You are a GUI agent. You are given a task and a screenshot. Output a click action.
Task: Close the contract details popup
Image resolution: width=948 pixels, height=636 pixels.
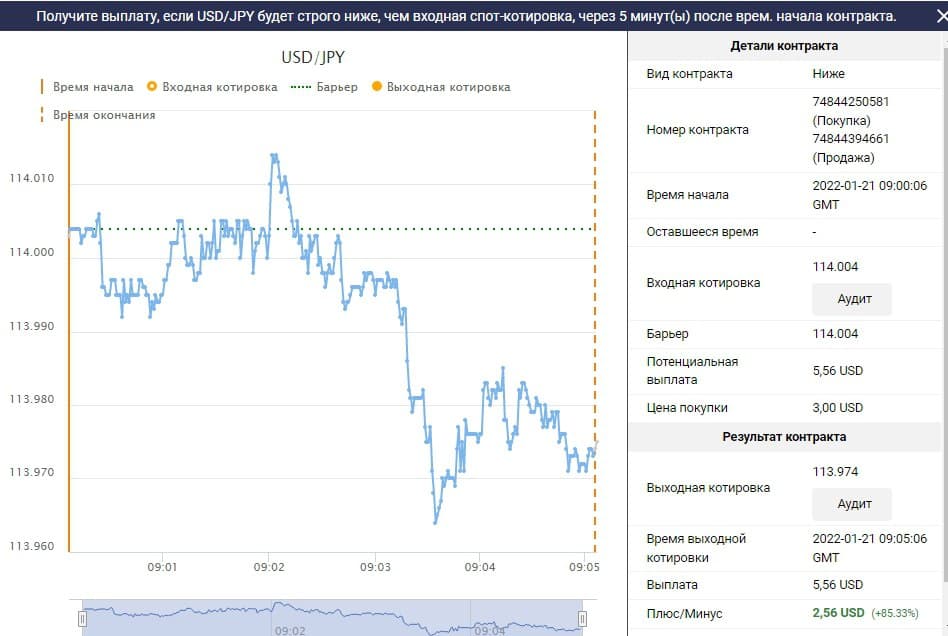click(941, 16)
